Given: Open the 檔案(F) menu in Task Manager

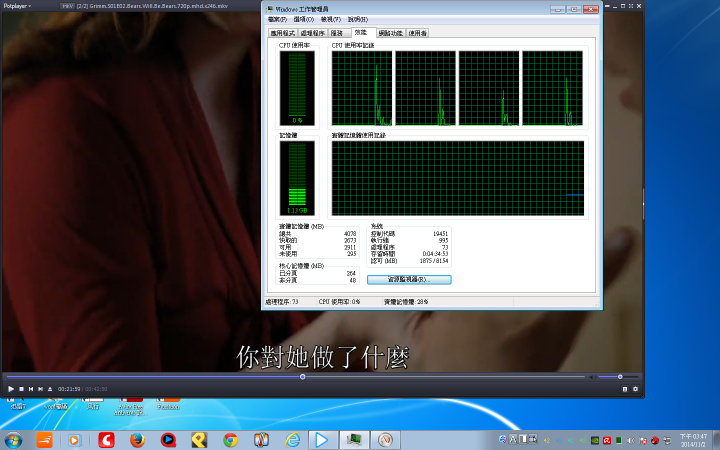Looking at the screenshot, I should point(277,19).
